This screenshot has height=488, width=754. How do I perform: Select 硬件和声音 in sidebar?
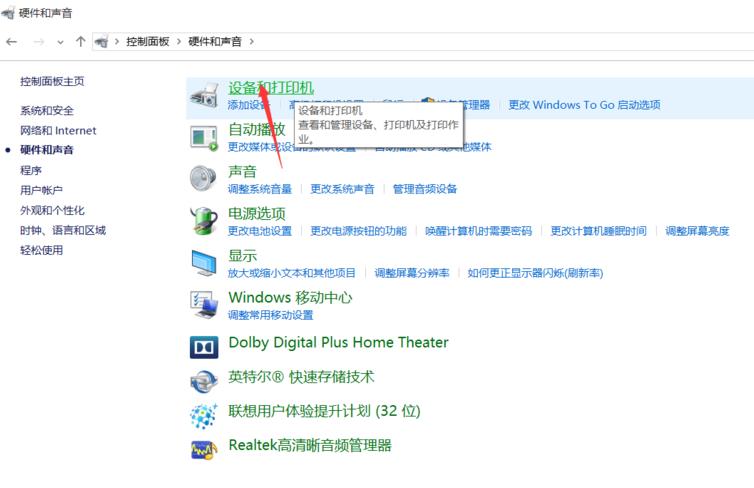pyautogui.click(x=47, y=150)
